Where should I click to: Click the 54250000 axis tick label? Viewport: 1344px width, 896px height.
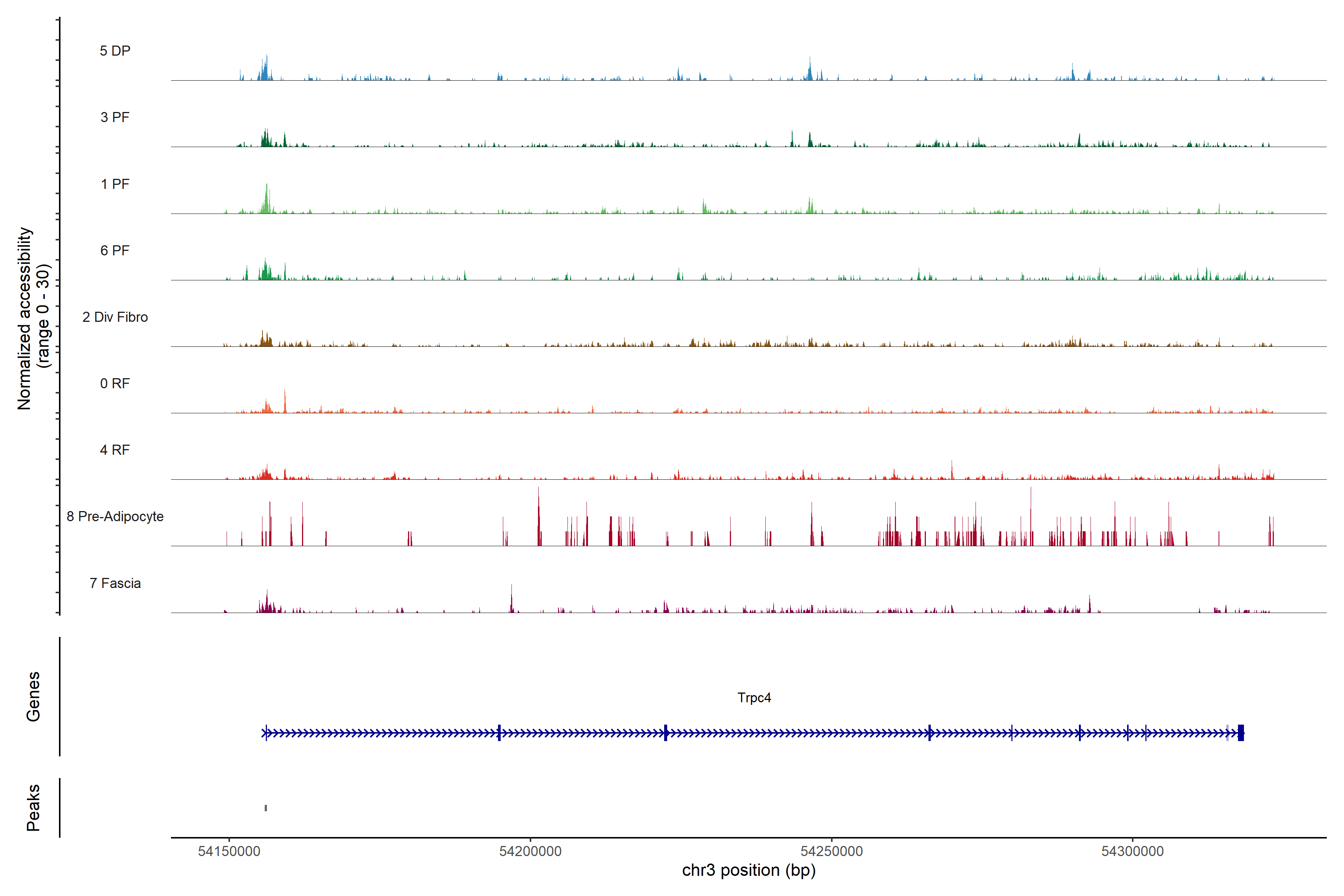831,852
